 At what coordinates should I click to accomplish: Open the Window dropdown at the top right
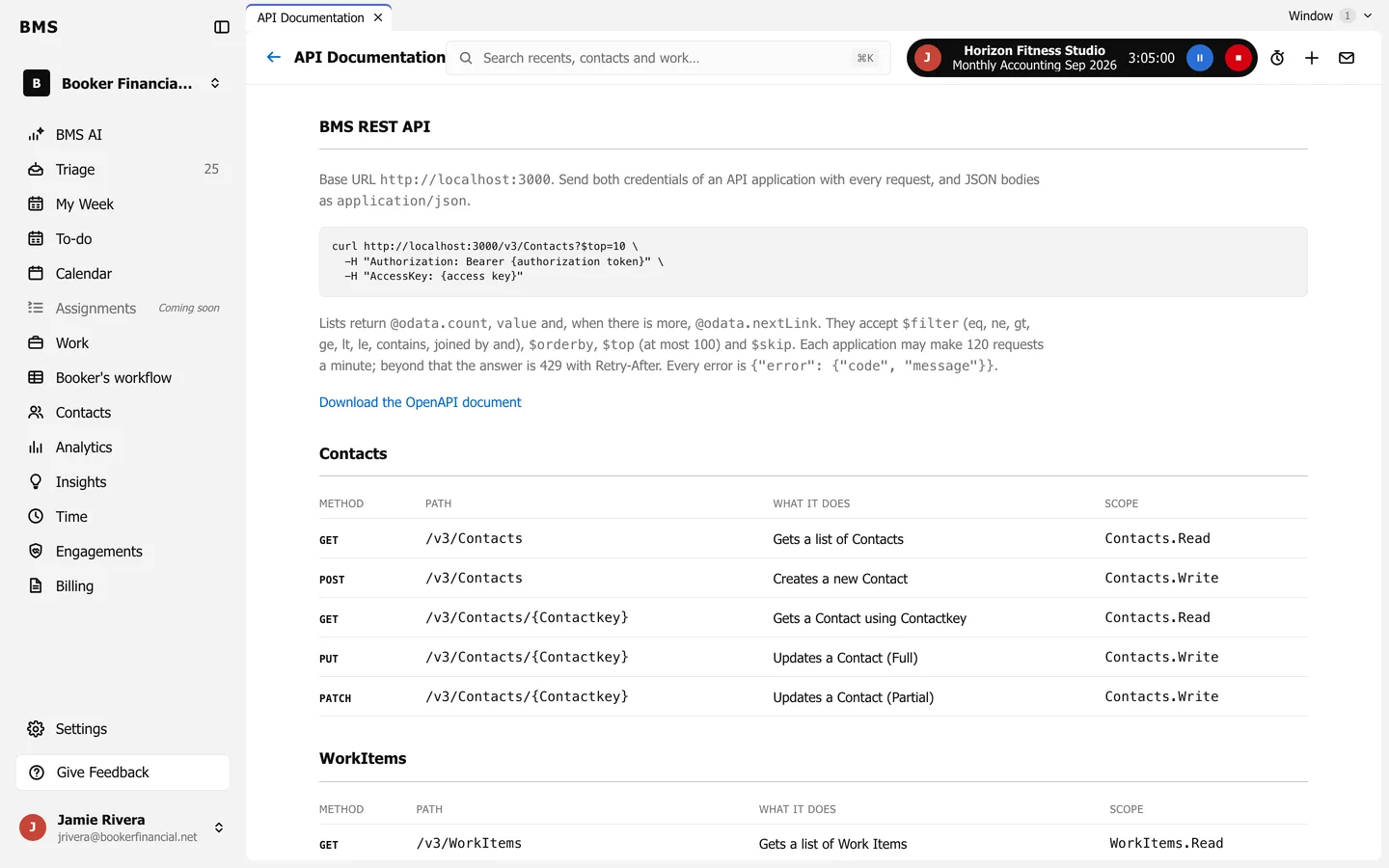point(1329,16)
